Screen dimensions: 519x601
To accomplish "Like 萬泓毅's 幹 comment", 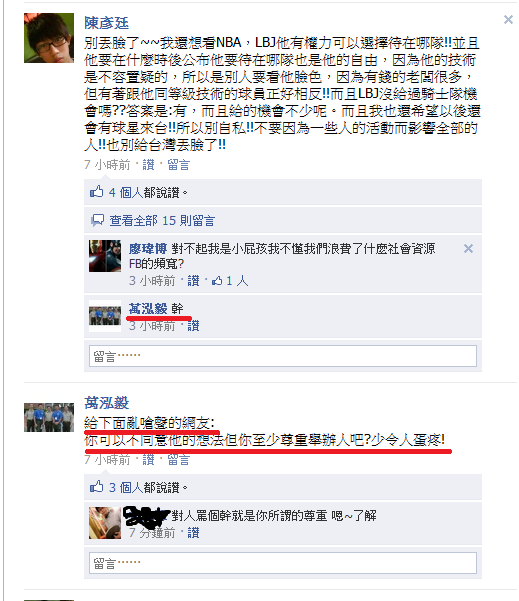I will 193,326.
